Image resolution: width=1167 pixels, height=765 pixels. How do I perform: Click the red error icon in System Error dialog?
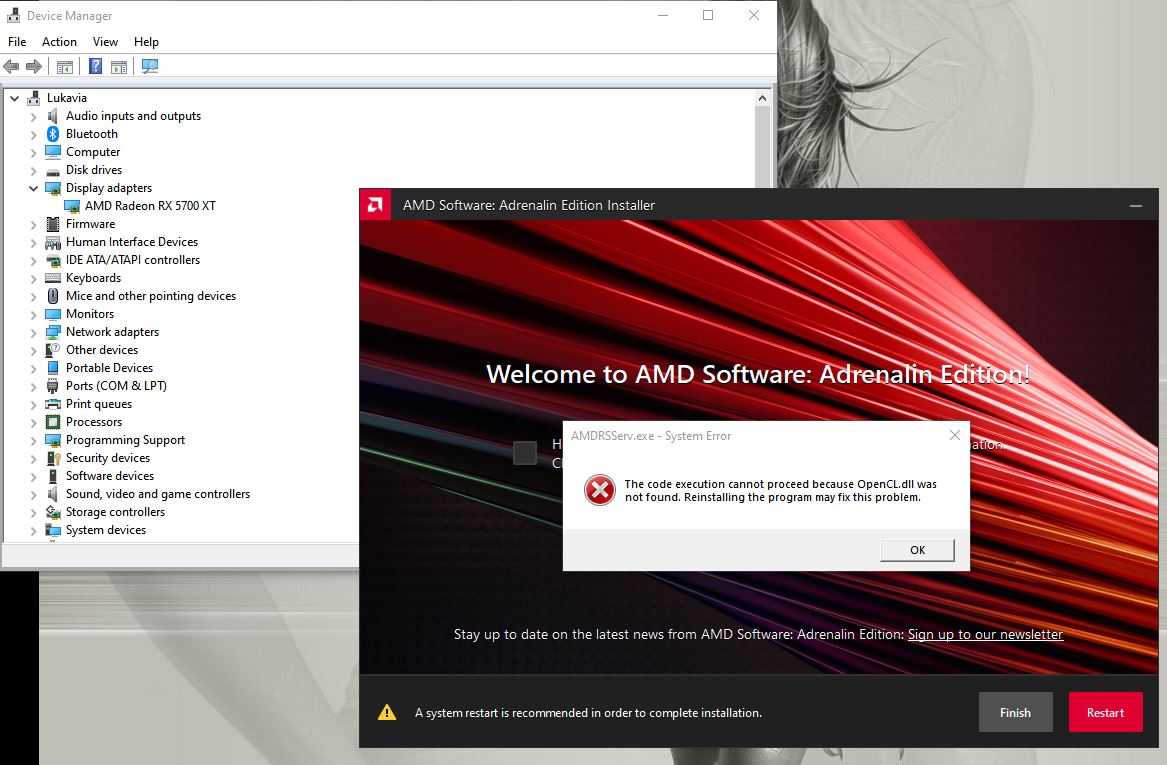(x=600, y=490)
